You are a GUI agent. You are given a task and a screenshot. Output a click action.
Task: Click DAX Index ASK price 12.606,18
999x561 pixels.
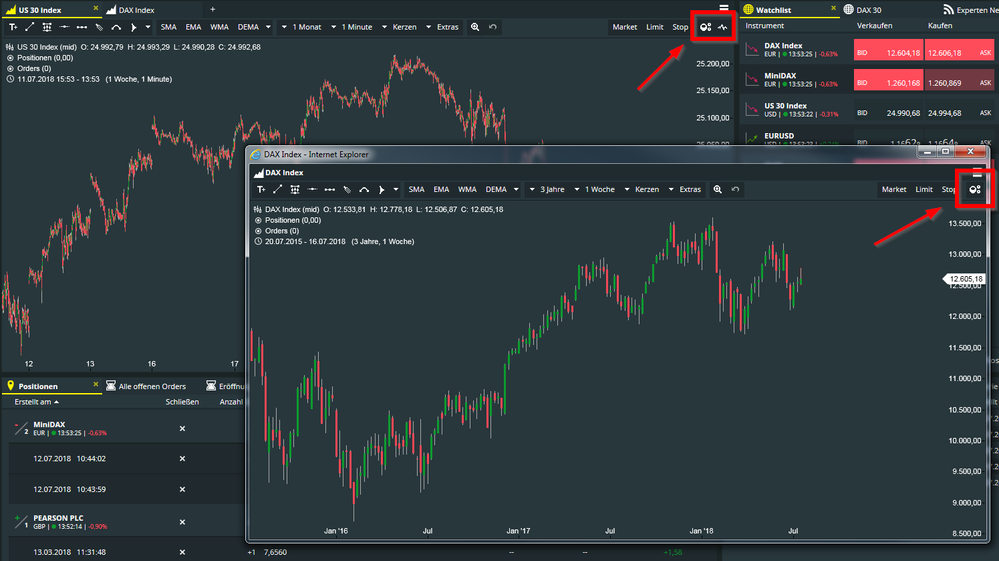tap(959, 50)
